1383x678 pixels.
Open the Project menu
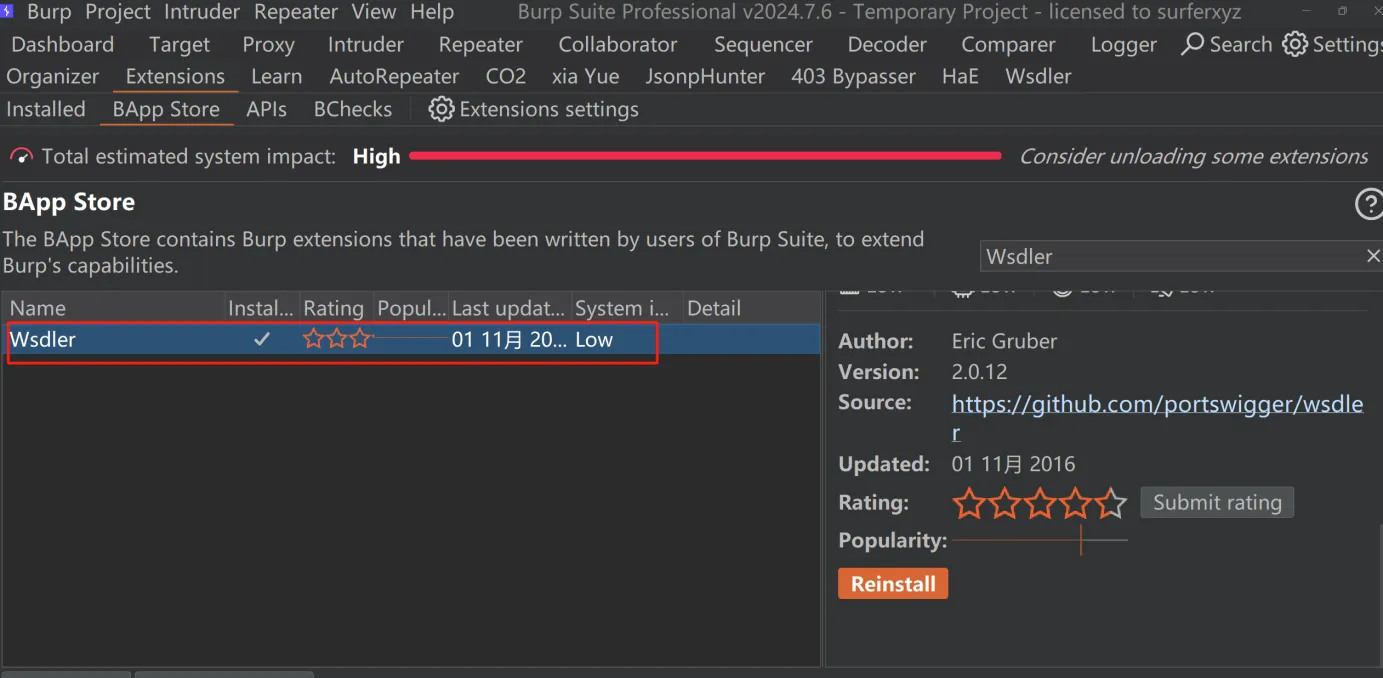coord(118,12)
